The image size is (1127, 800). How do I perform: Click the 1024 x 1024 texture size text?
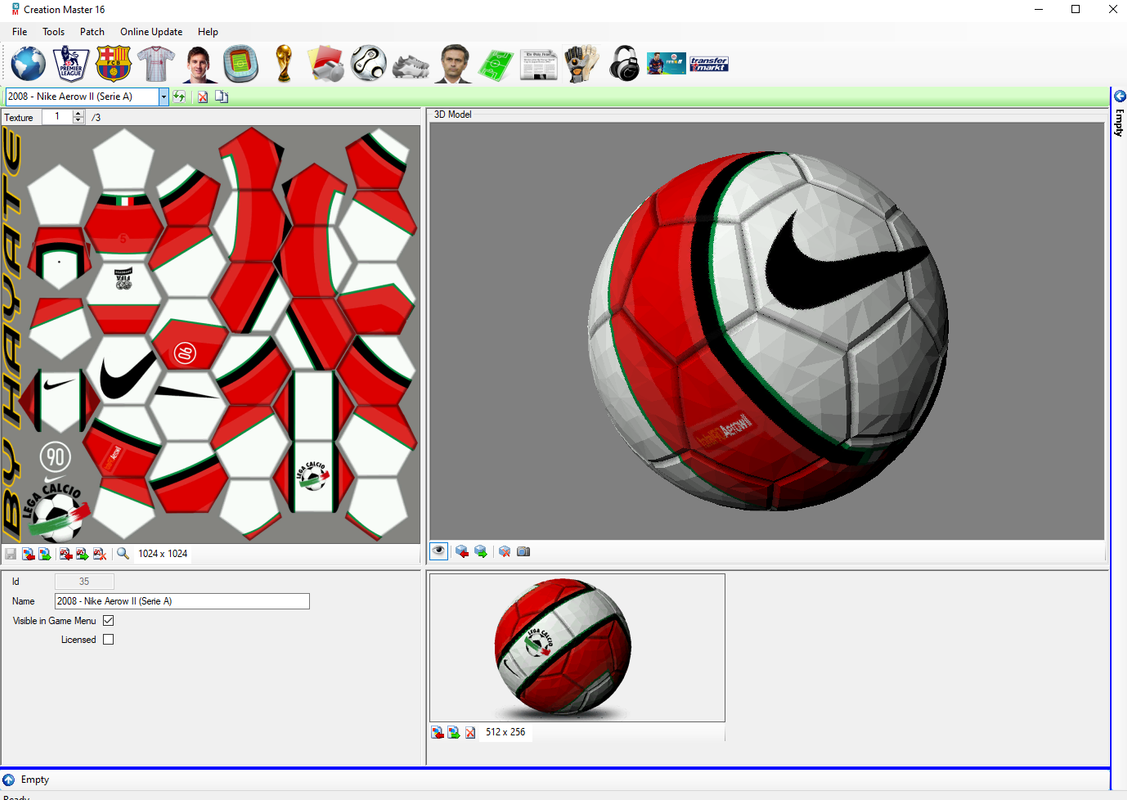(x=162, y=553)
